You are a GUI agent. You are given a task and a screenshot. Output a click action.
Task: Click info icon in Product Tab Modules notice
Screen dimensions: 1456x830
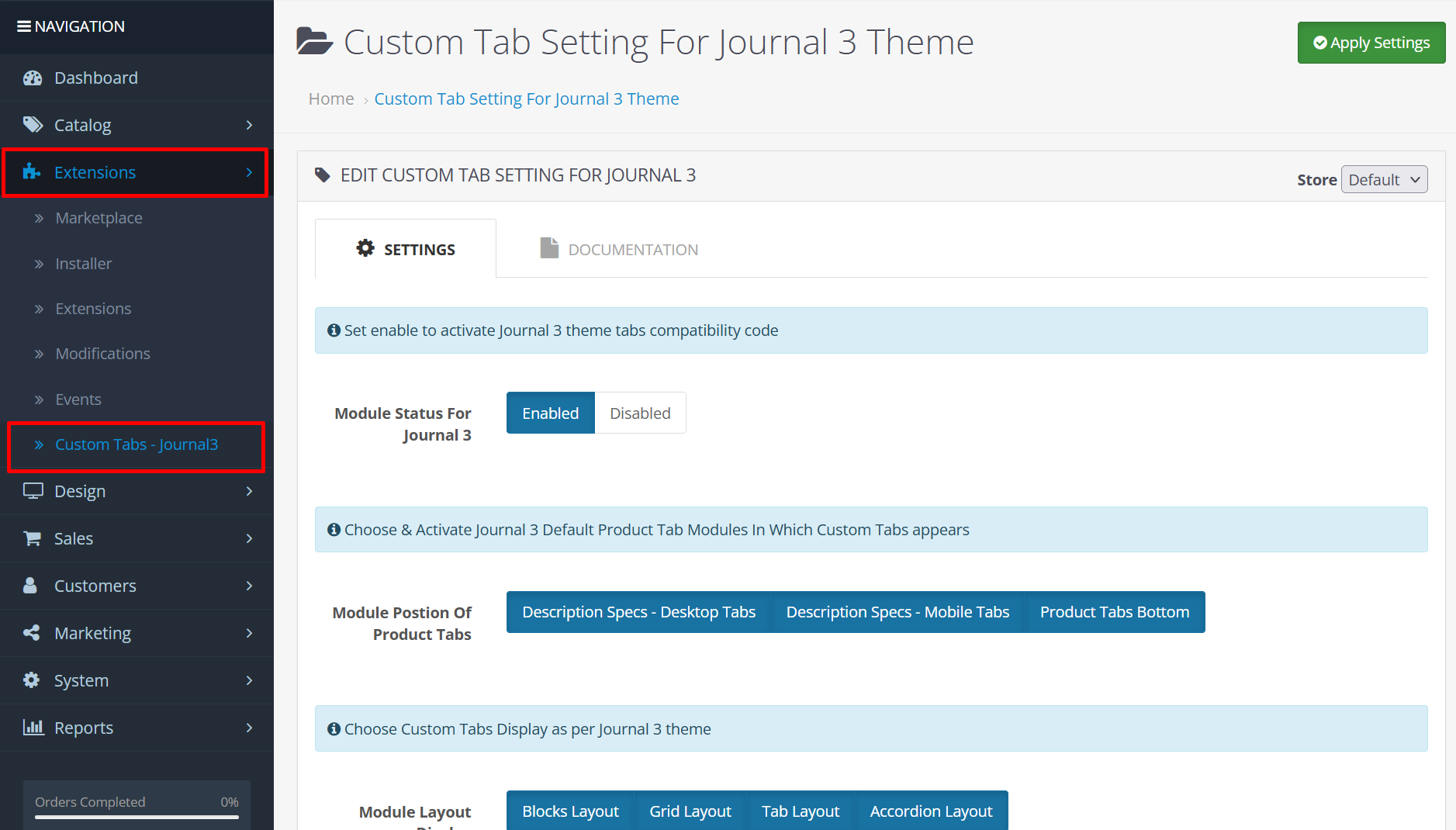pos(334,530)
